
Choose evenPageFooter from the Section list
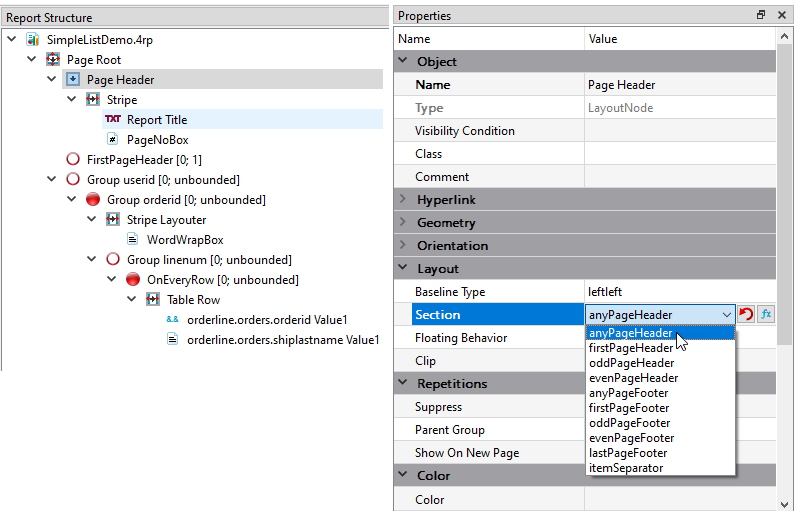click(660, 438)
